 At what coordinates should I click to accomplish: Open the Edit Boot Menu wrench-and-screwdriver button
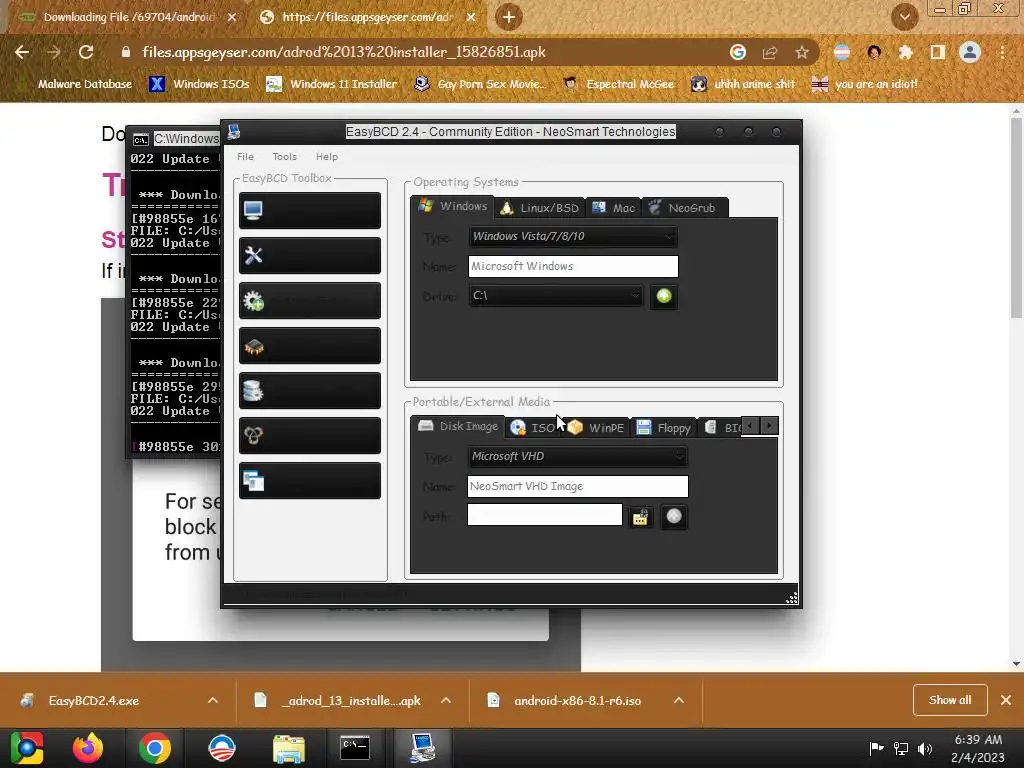[310, 255]
